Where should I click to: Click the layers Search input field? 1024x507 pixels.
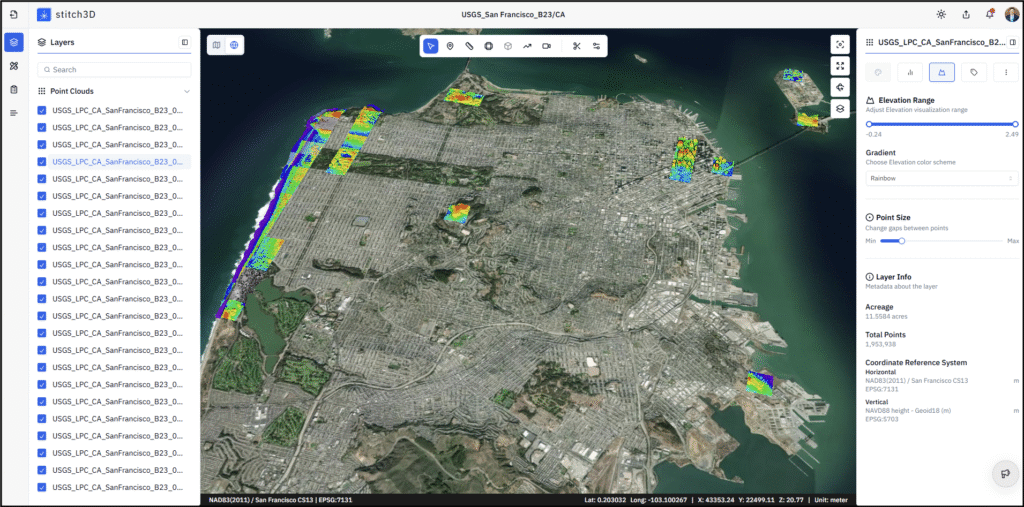(x=114, y=70)
